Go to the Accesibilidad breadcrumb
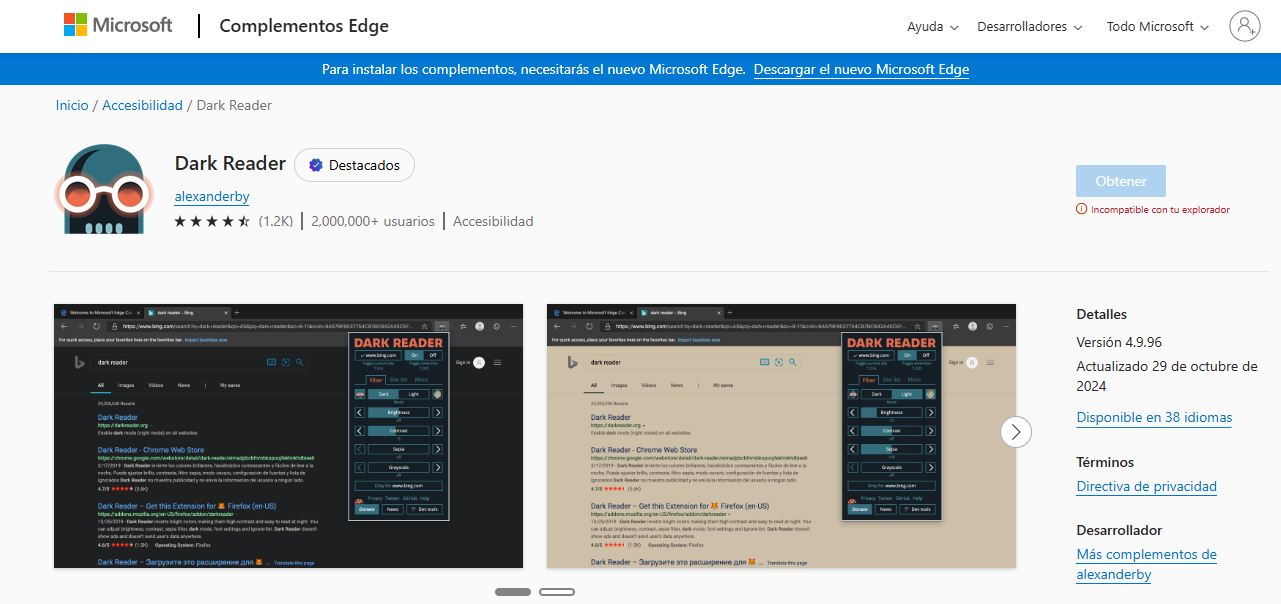The height and width of the screenshot is (604, 1281). pos(143,105)
